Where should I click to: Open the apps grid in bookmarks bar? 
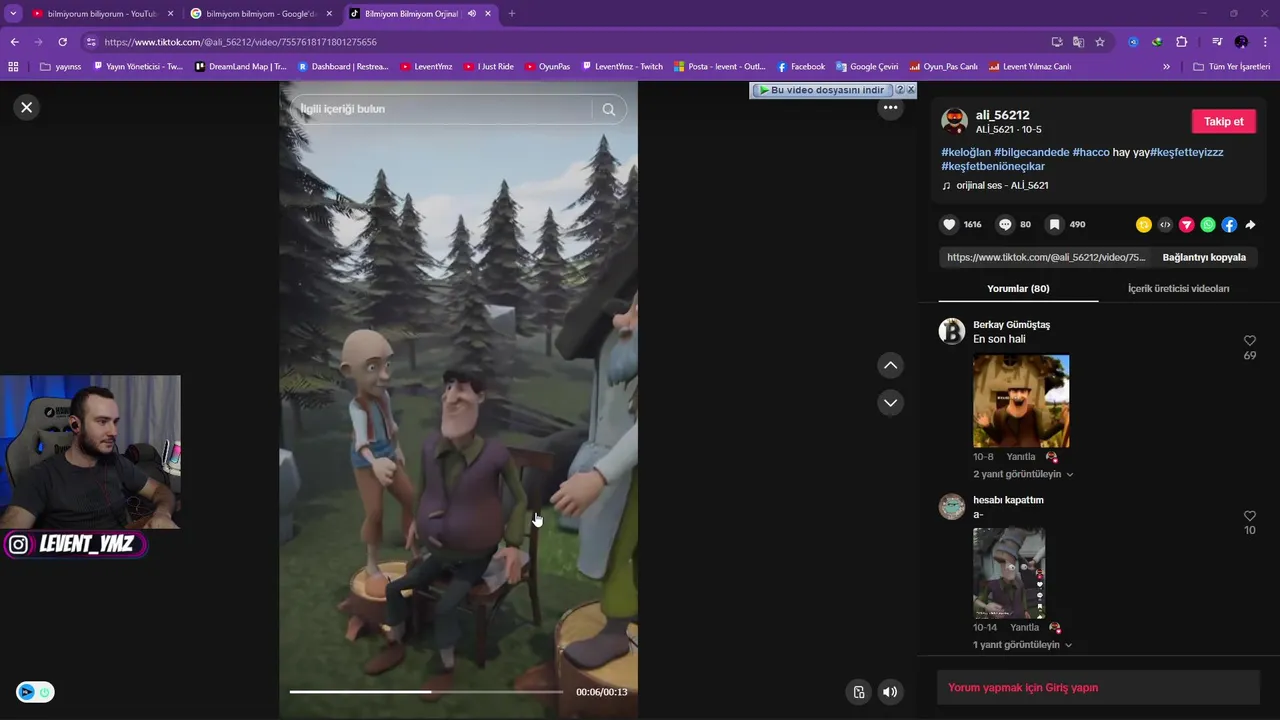(13, 67)
